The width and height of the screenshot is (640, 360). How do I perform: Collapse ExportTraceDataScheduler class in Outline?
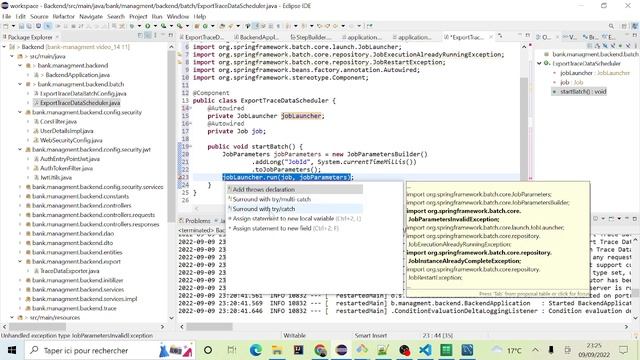click(540, 64)
